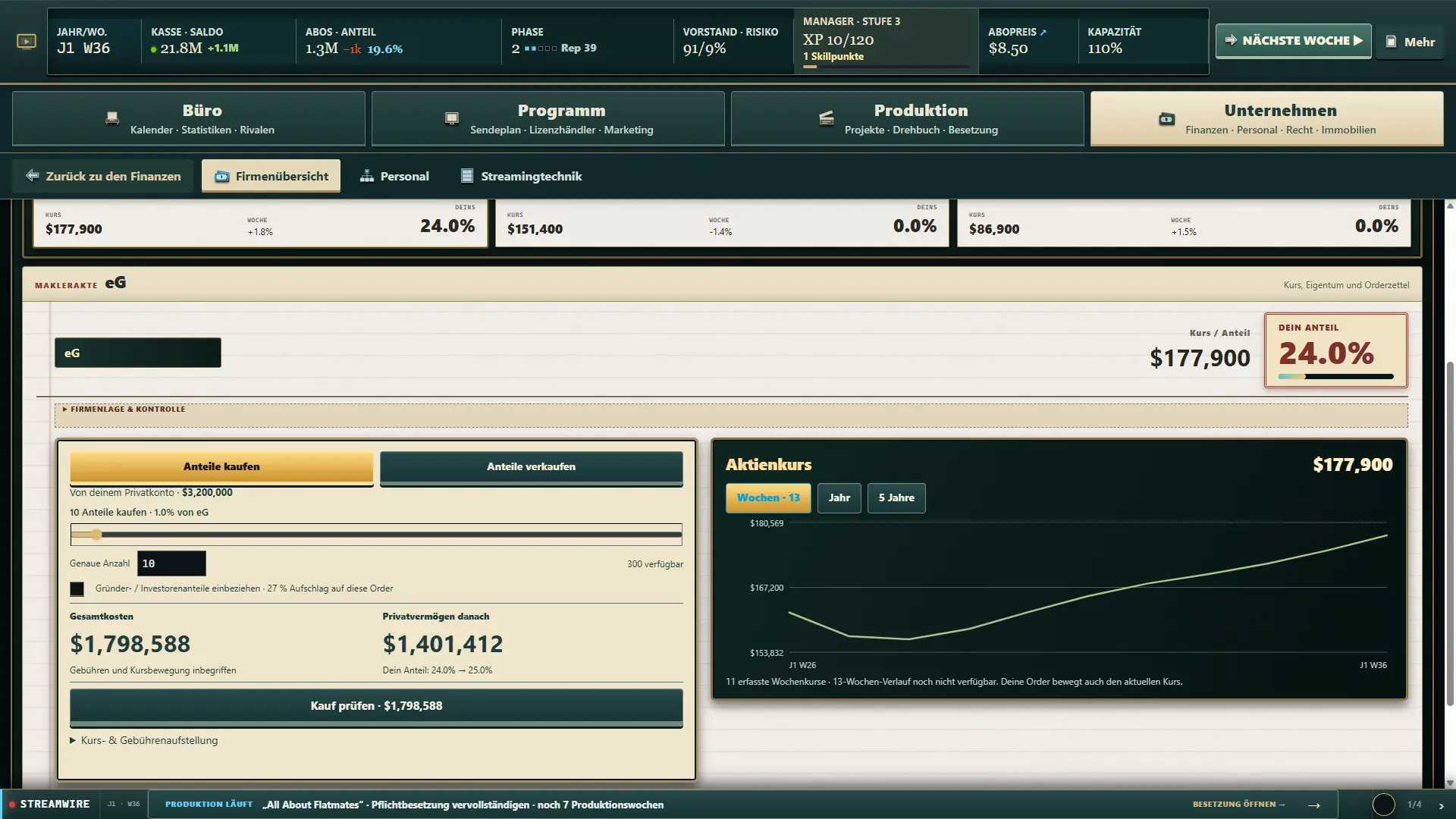Screen dimensions: 1456x819
Task: Open the eG company selector
Action: [x=138, y=353]
